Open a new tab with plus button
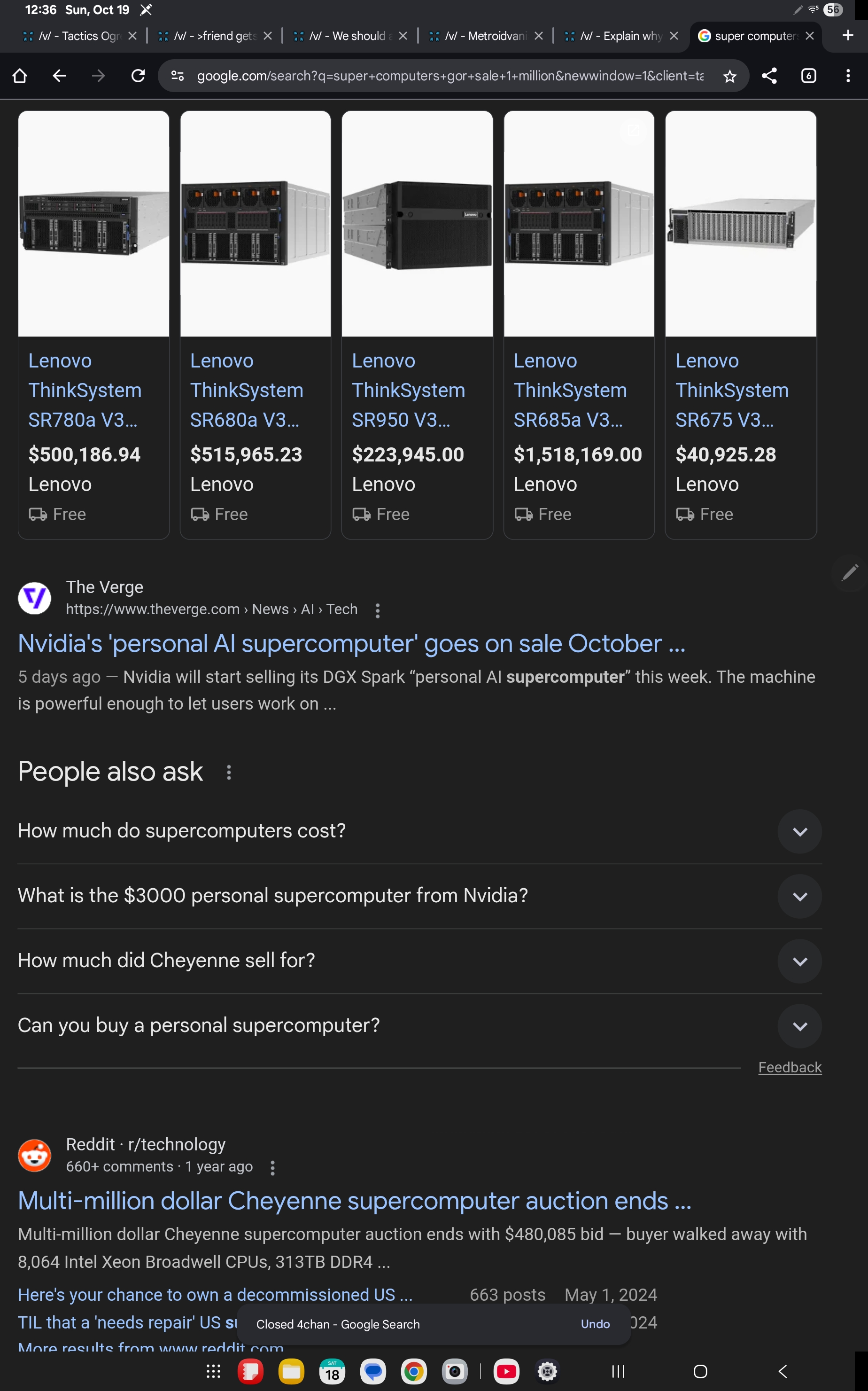 [847, 36]
